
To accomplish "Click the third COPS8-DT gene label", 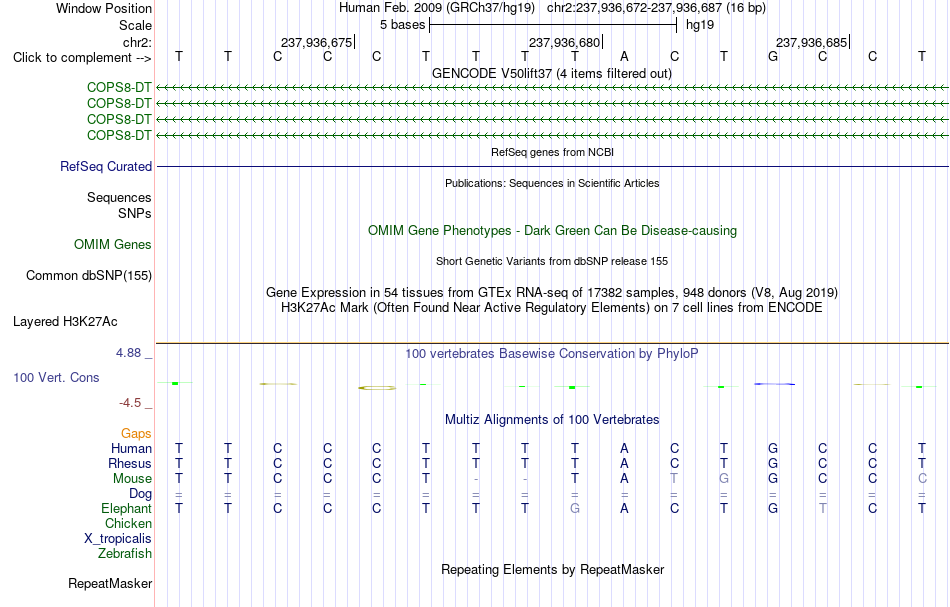I will coord(119,119).
